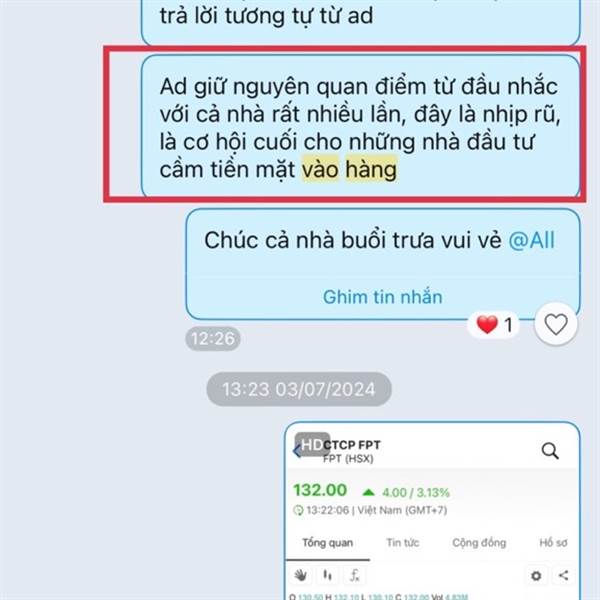This screenshot has height=600, width=600.
Task: Open the red heart reaction count
Action: [494, 324]
